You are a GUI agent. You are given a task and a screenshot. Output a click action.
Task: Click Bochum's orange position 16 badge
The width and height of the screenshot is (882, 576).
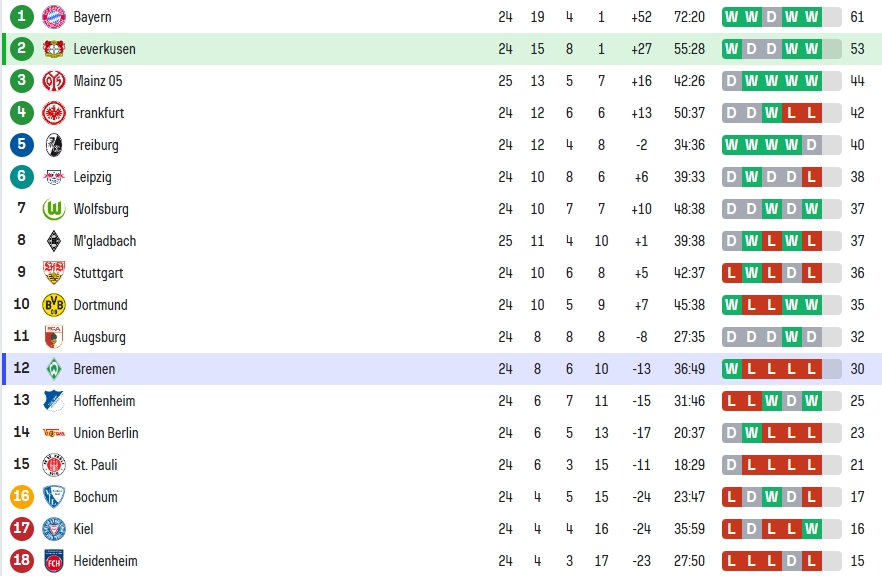tap(21, 497)
